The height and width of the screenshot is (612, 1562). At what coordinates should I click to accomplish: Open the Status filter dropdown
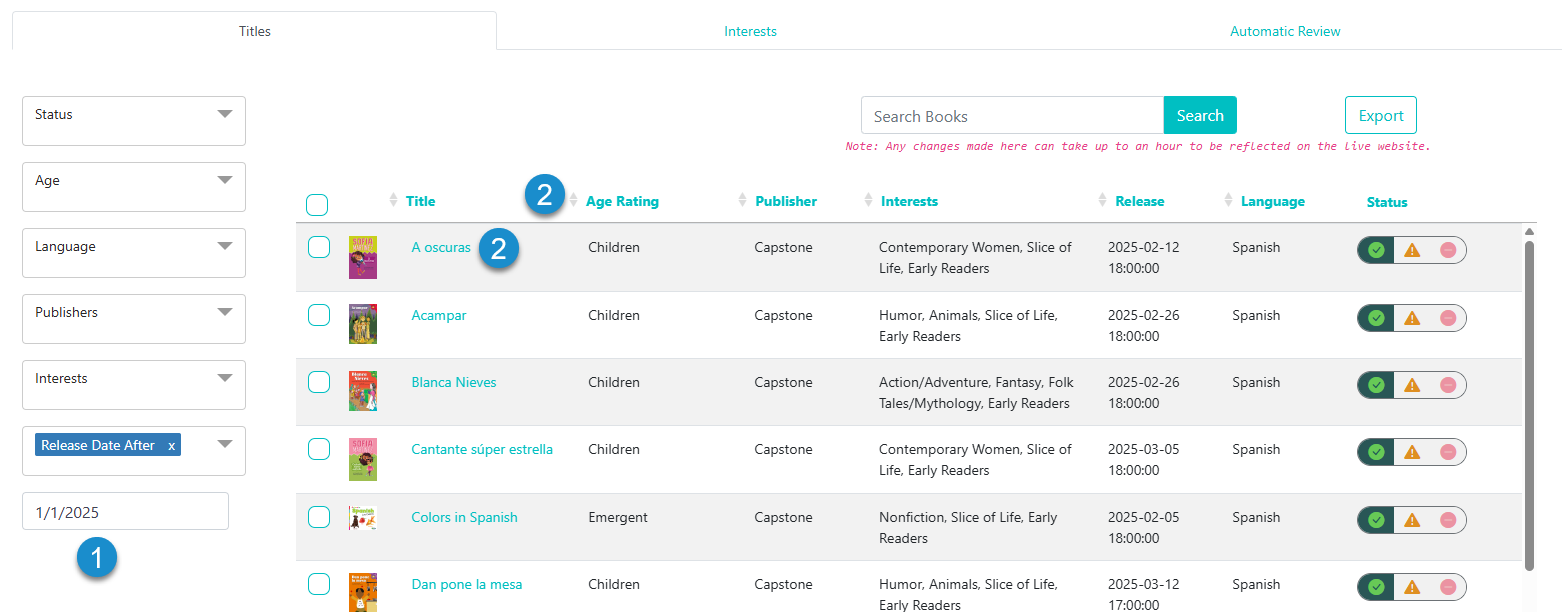(134, 121)
